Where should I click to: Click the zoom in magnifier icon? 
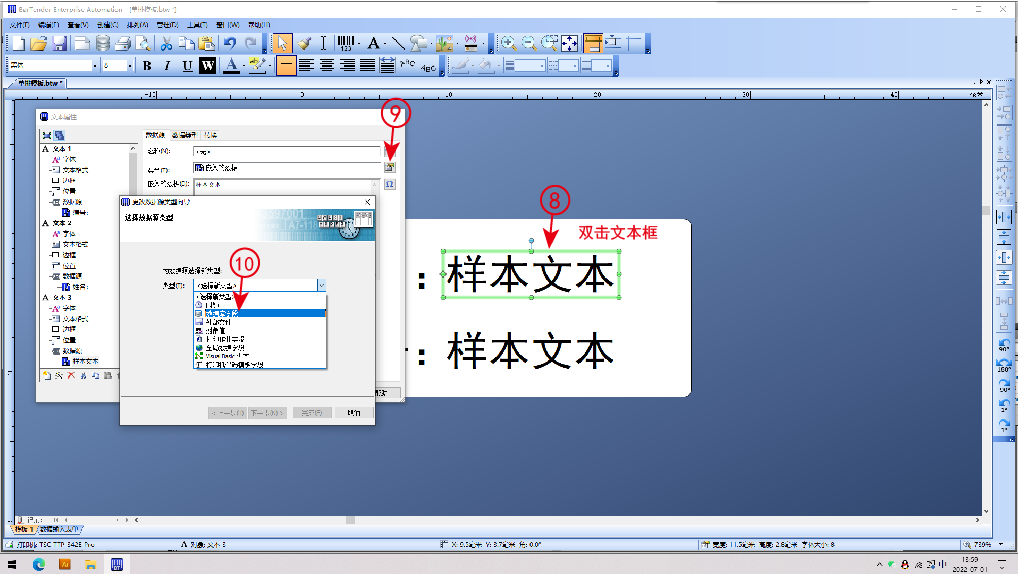tap(508, 43)
